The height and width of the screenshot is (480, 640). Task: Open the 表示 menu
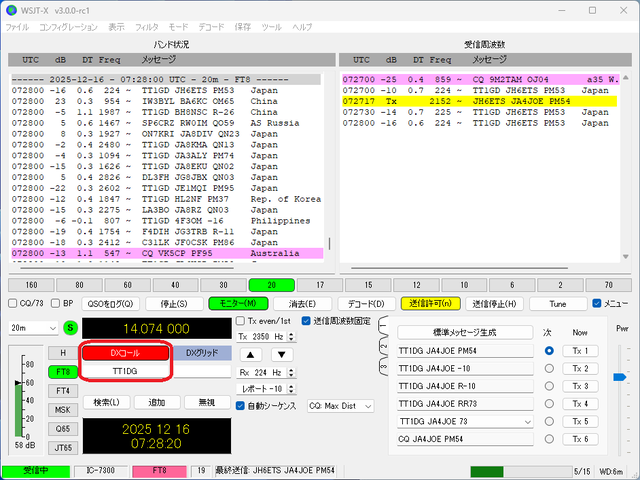coord(116,27)
